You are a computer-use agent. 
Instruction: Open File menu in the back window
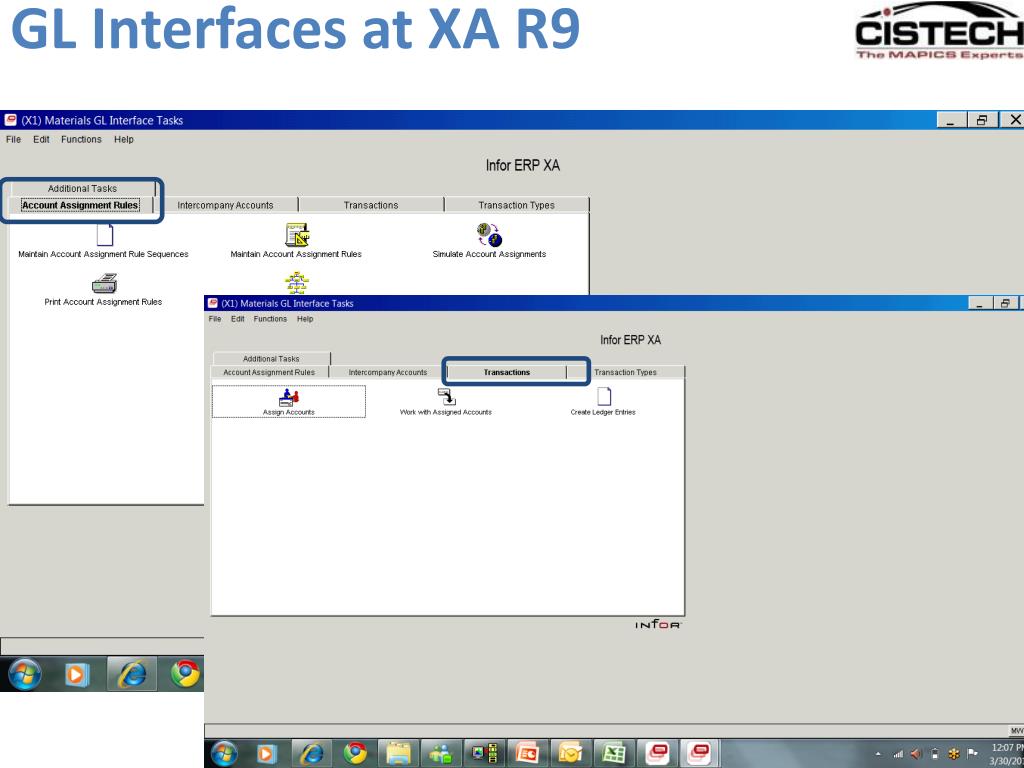(x=13, y=139)
